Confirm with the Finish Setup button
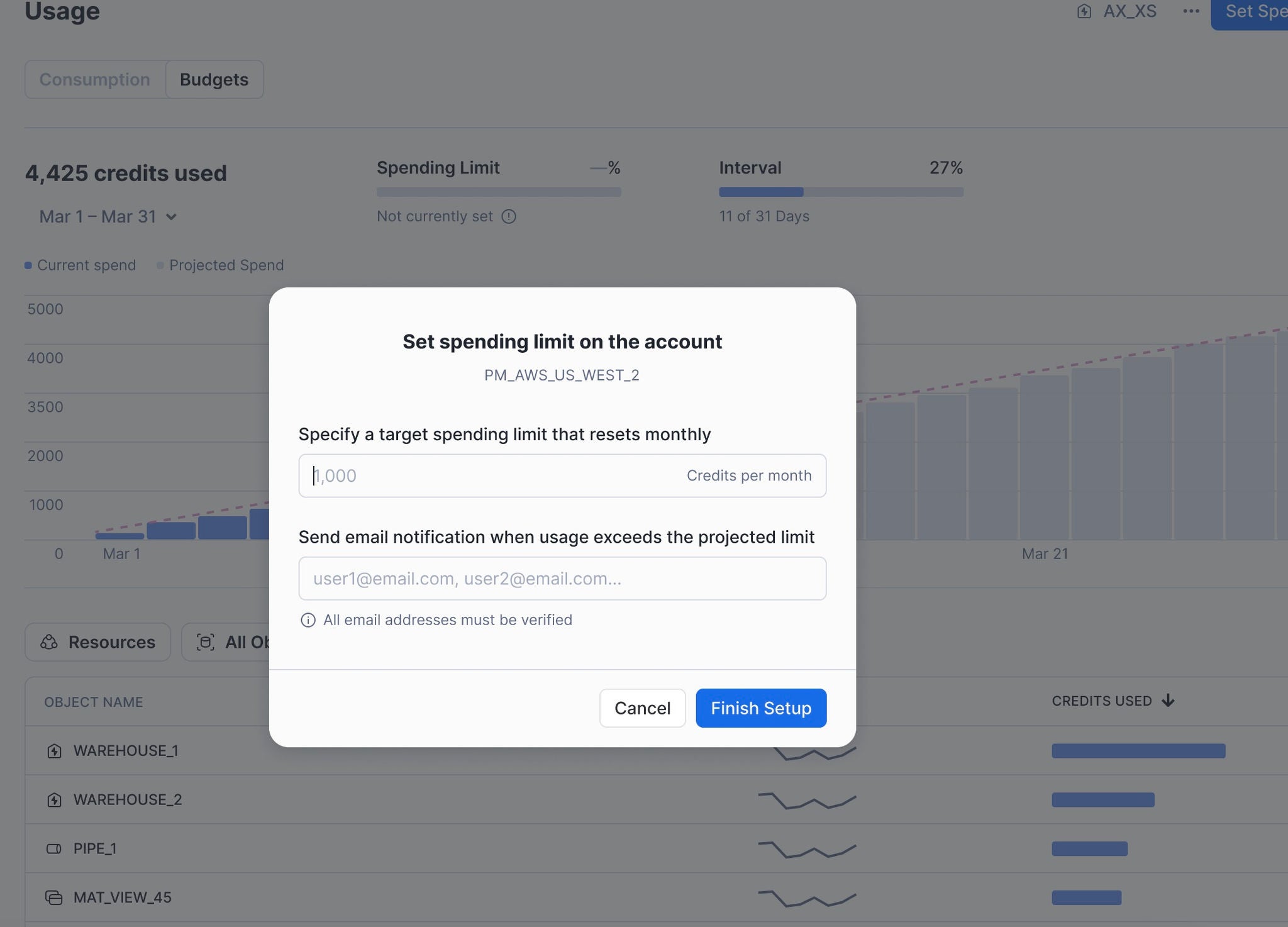1288x927 pixels. [760, 708]
